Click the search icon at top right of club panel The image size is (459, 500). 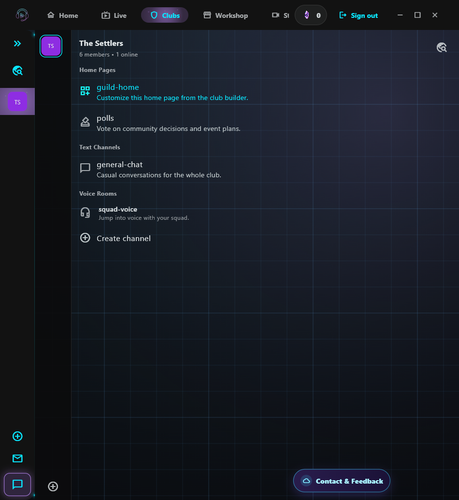(x=442, y=48)
